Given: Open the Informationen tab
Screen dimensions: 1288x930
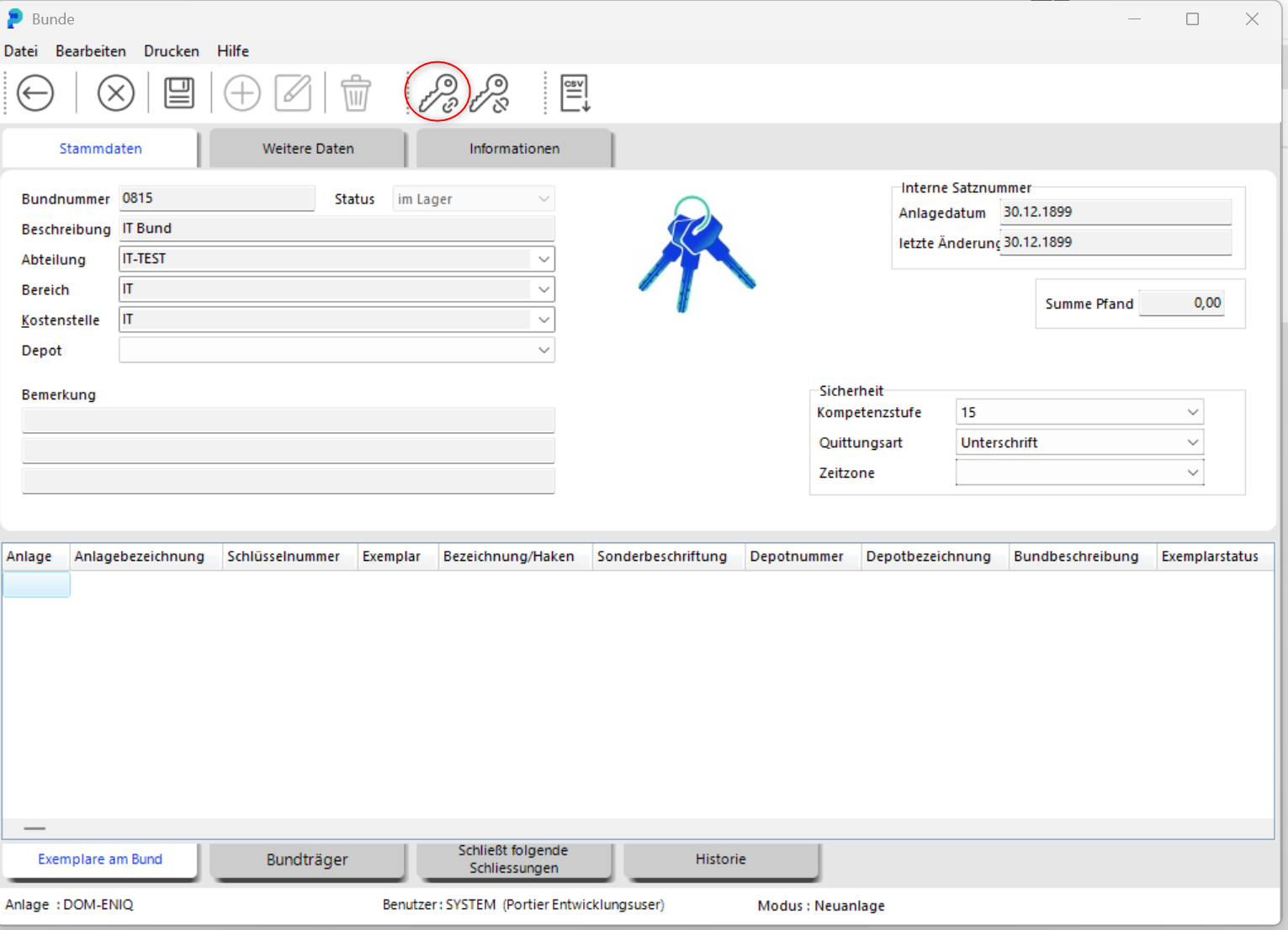Looking at the screenshot, I should 514,149.
